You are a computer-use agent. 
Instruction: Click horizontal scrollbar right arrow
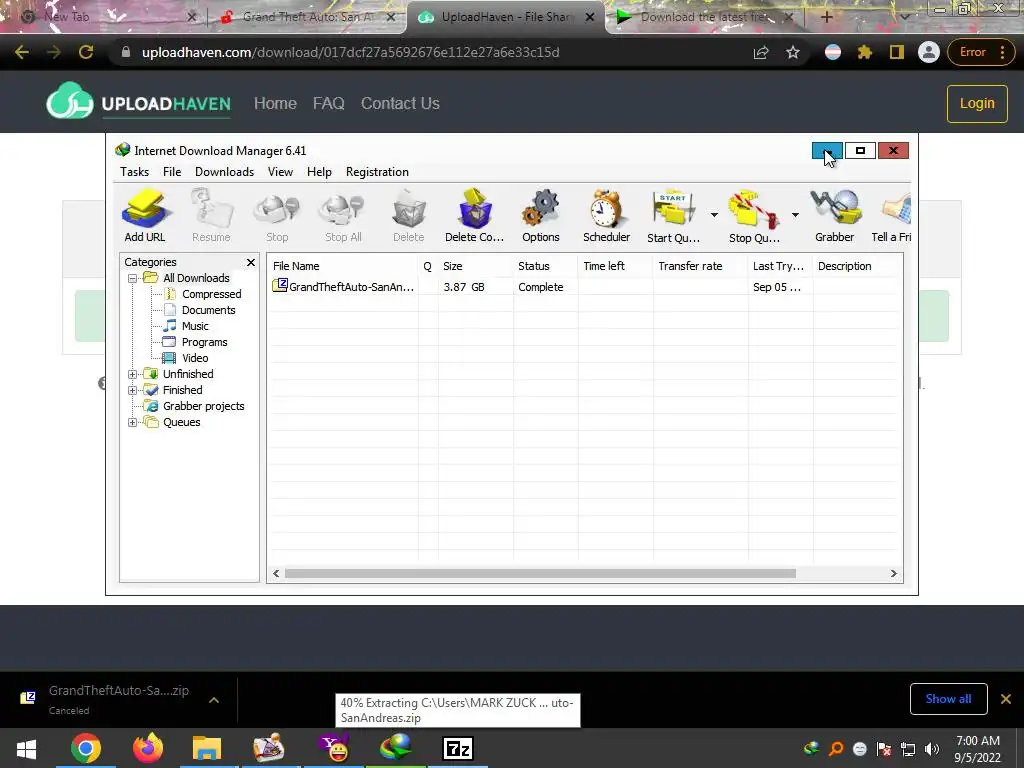tap(893, 573)
